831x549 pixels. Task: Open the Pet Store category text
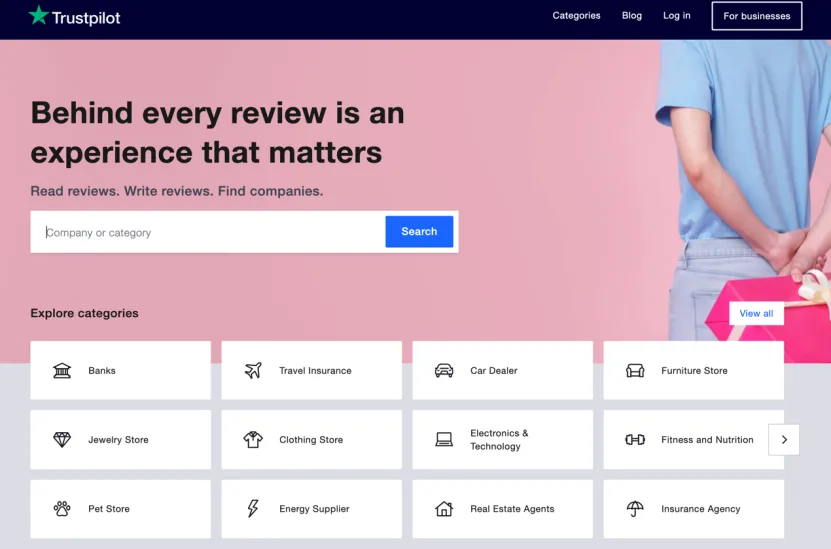click(109, 509)
